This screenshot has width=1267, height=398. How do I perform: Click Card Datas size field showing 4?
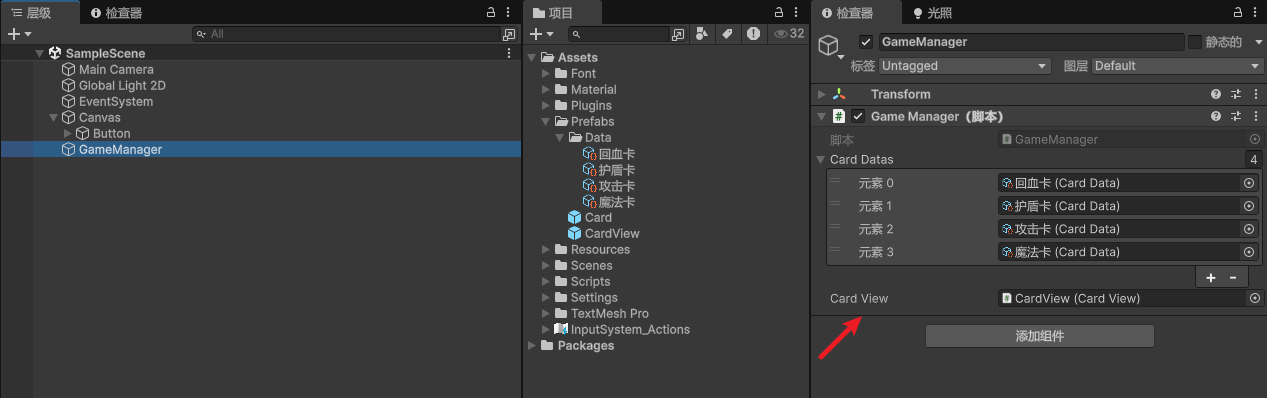(x=1253, y=160)
